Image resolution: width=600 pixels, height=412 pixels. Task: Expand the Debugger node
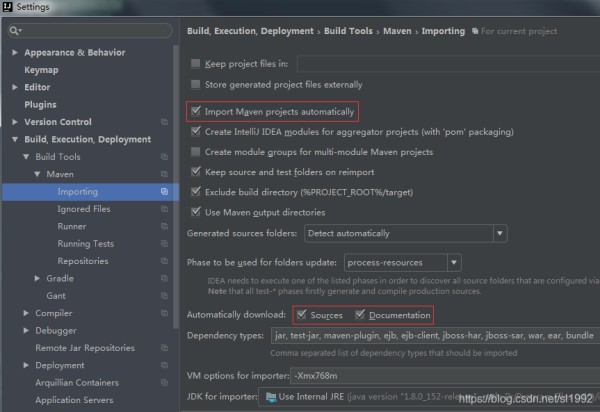(x=26, y=331)
